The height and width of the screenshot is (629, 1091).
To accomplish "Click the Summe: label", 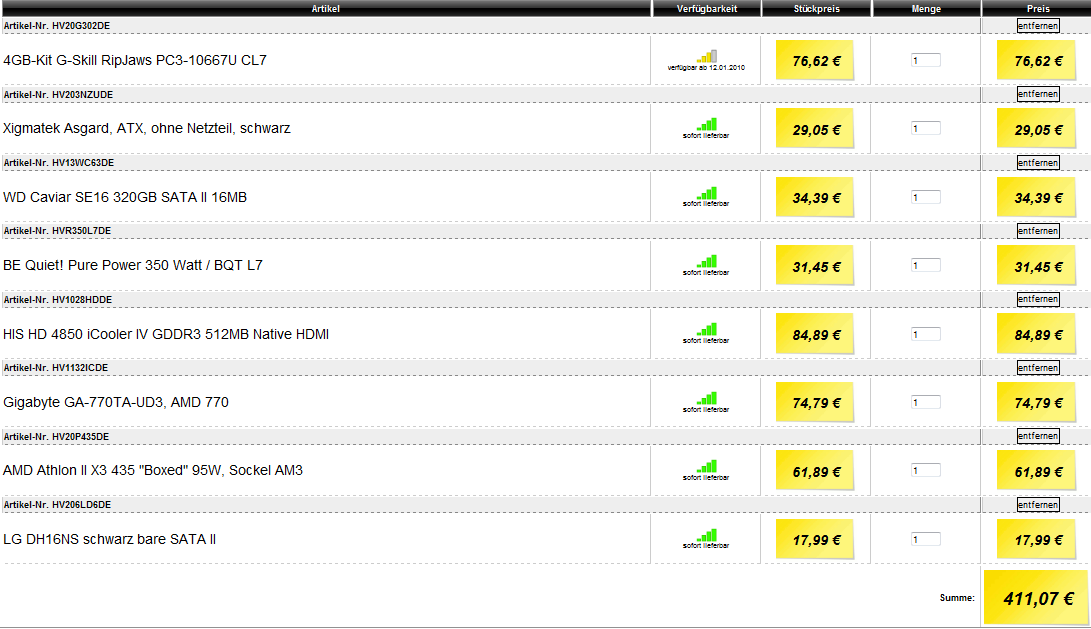I will (x=957, y=598).
